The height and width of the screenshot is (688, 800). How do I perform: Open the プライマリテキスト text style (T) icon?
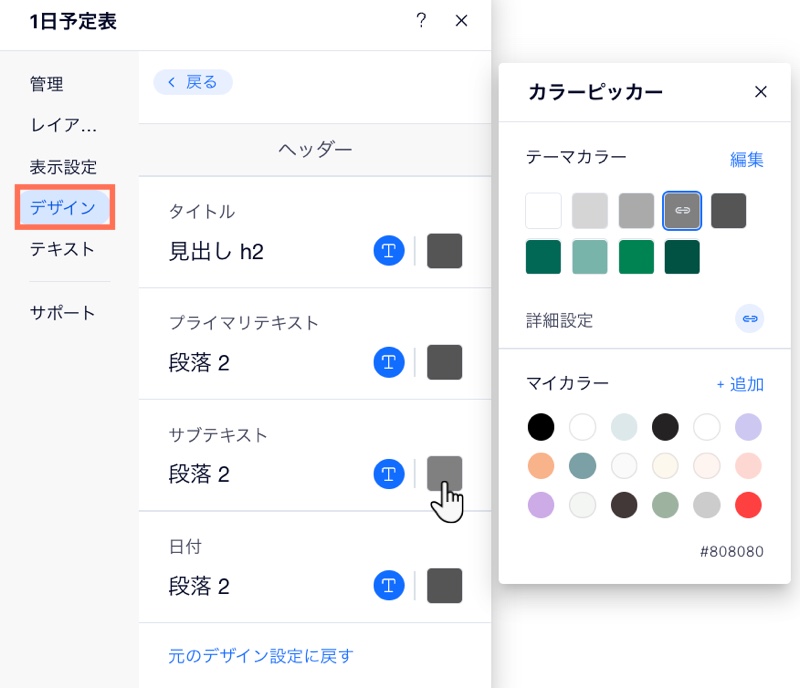point(389,362)
